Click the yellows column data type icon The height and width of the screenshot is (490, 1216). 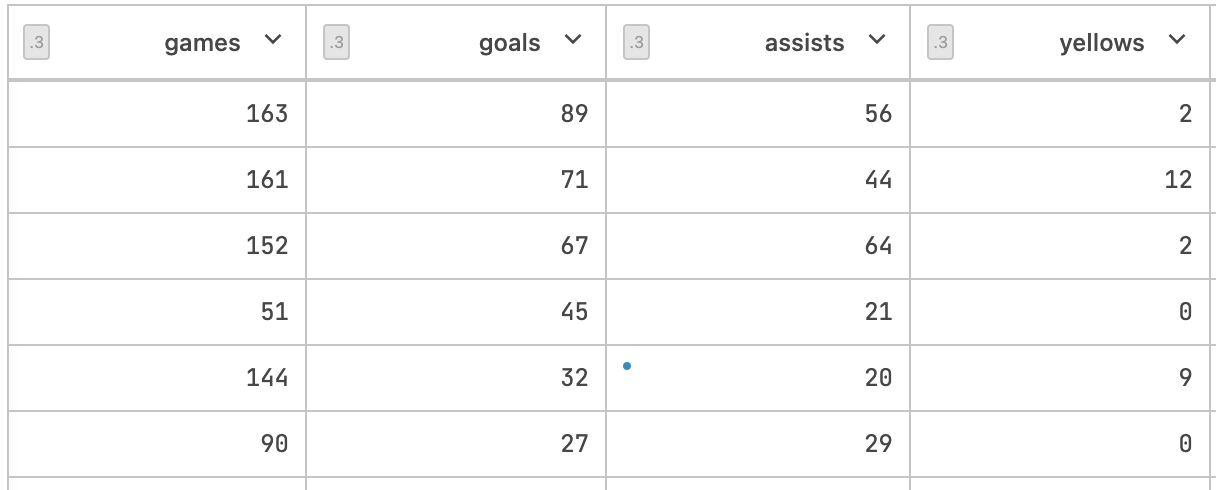click(940, 43)
